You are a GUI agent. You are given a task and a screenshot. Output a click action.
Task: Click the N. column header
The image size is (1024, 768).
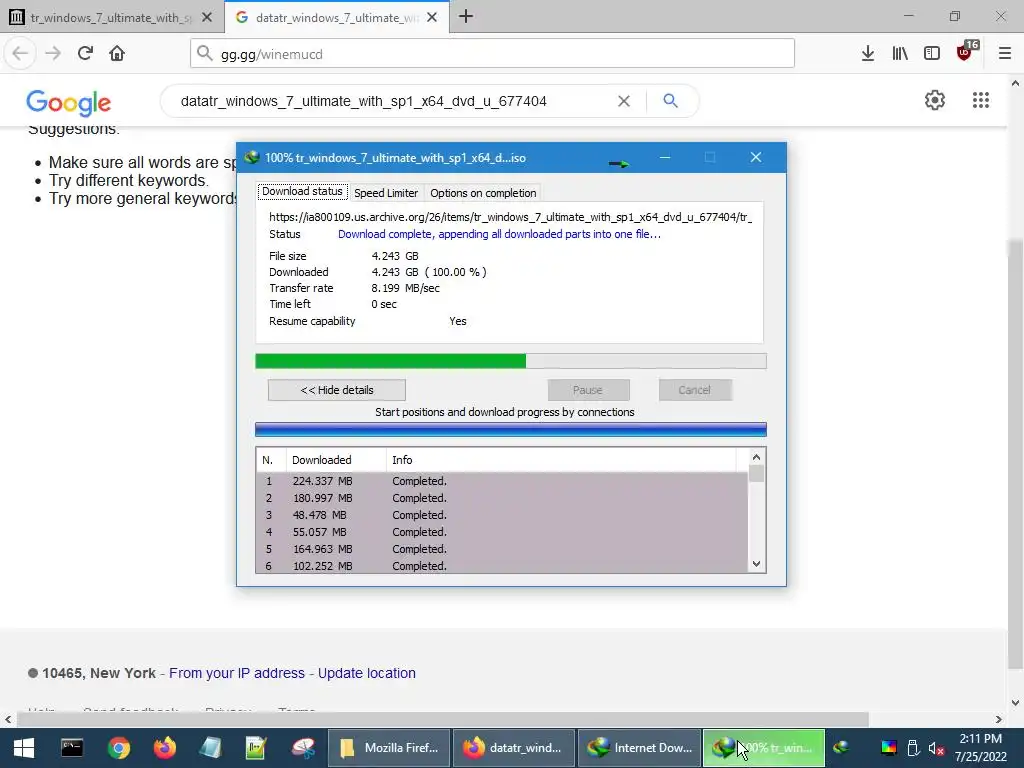coord(270,460)
